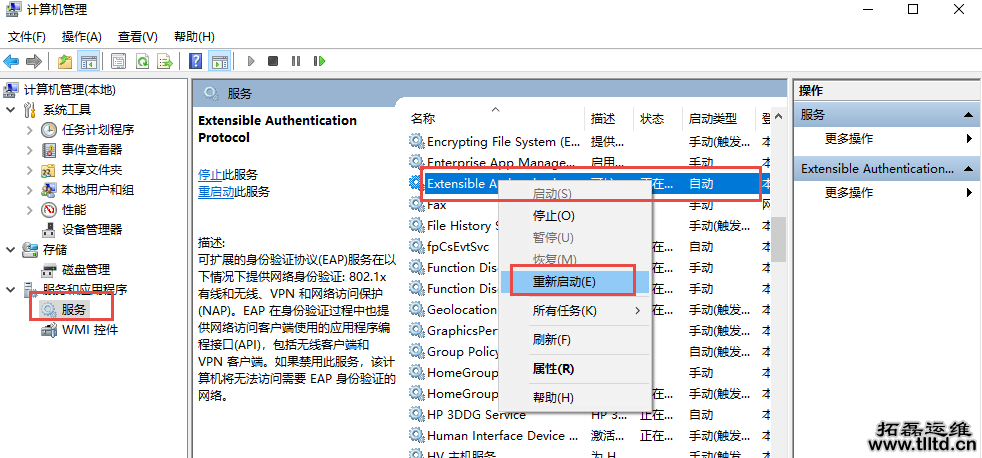Collapse the 服务和应用程序 tree node
Screen dimensions: 982x458
(x=11, y=289)
